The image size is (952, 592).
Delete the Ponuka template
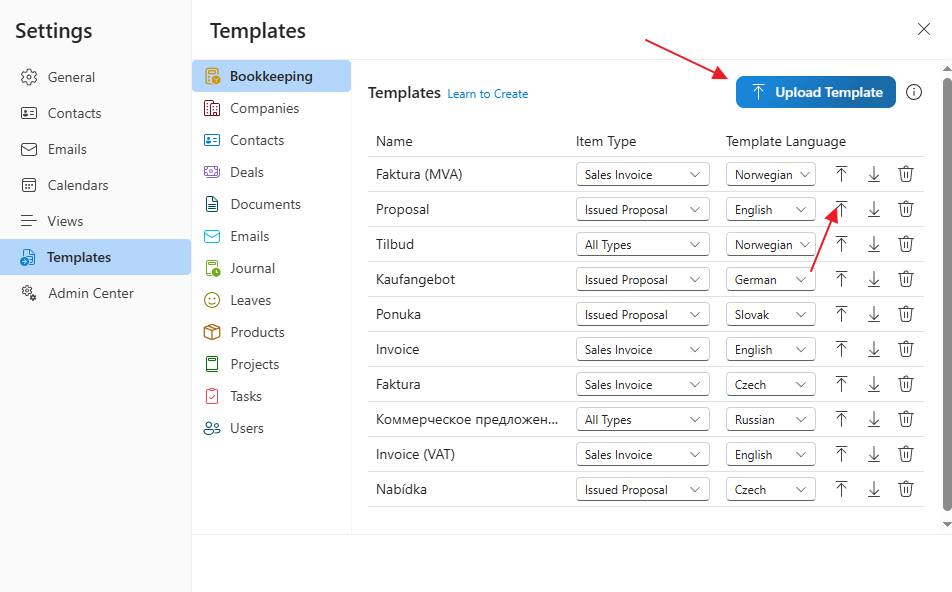905,314
